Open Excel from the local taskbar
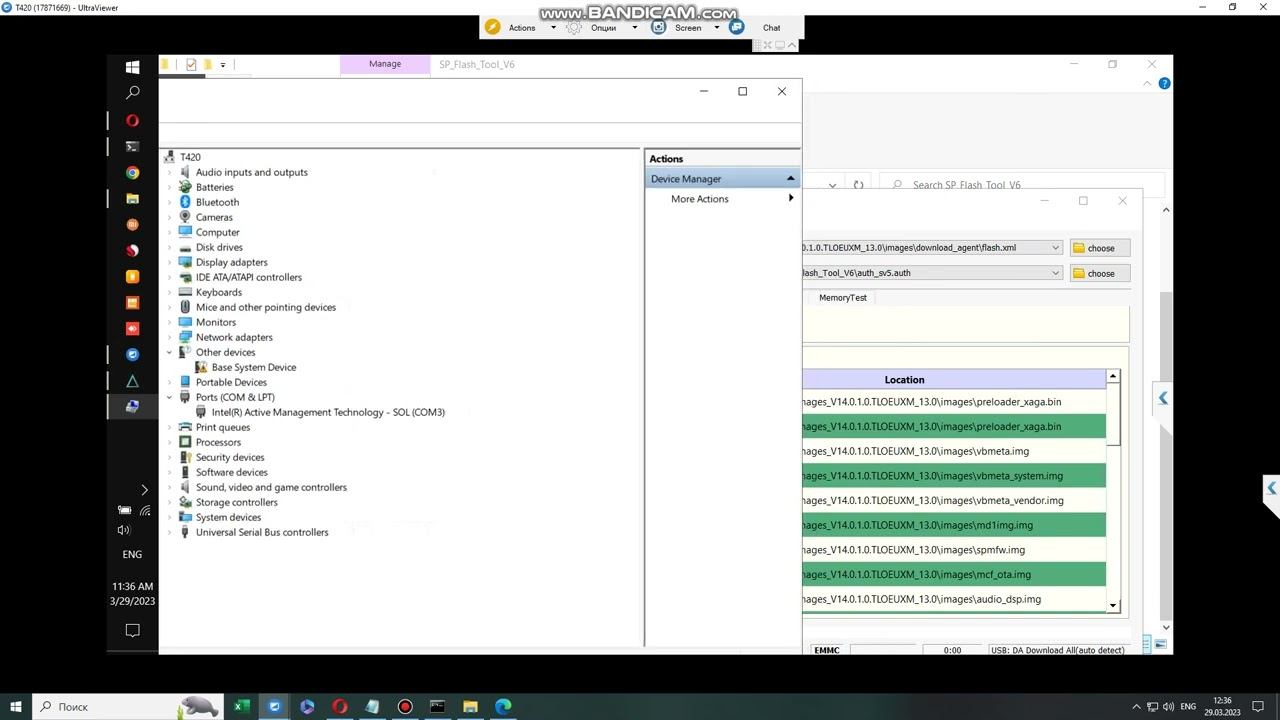This screenshot has height=720, width=1280. pos(242,706)
